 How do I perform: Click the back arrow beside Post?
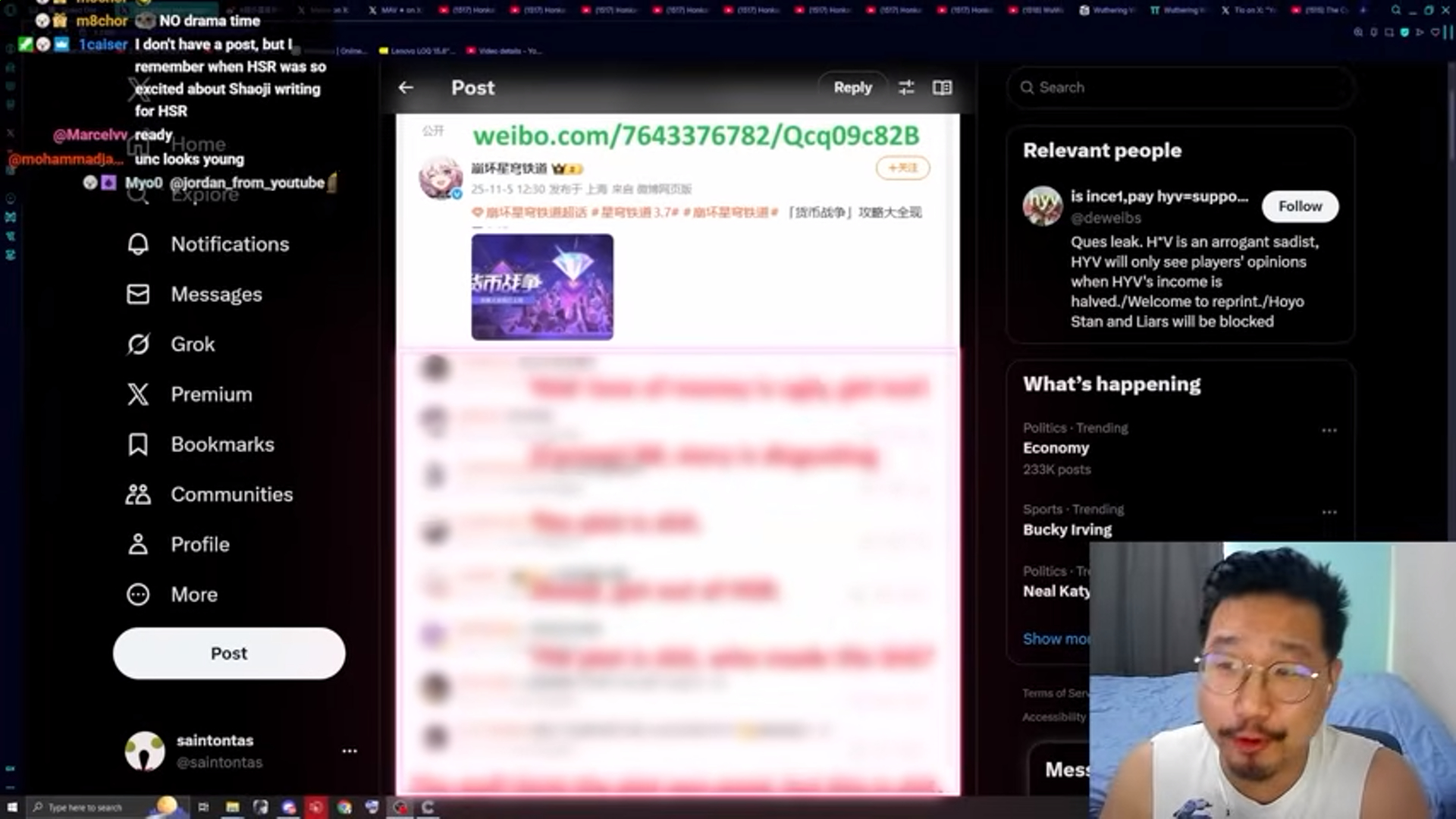coord(406,88)
